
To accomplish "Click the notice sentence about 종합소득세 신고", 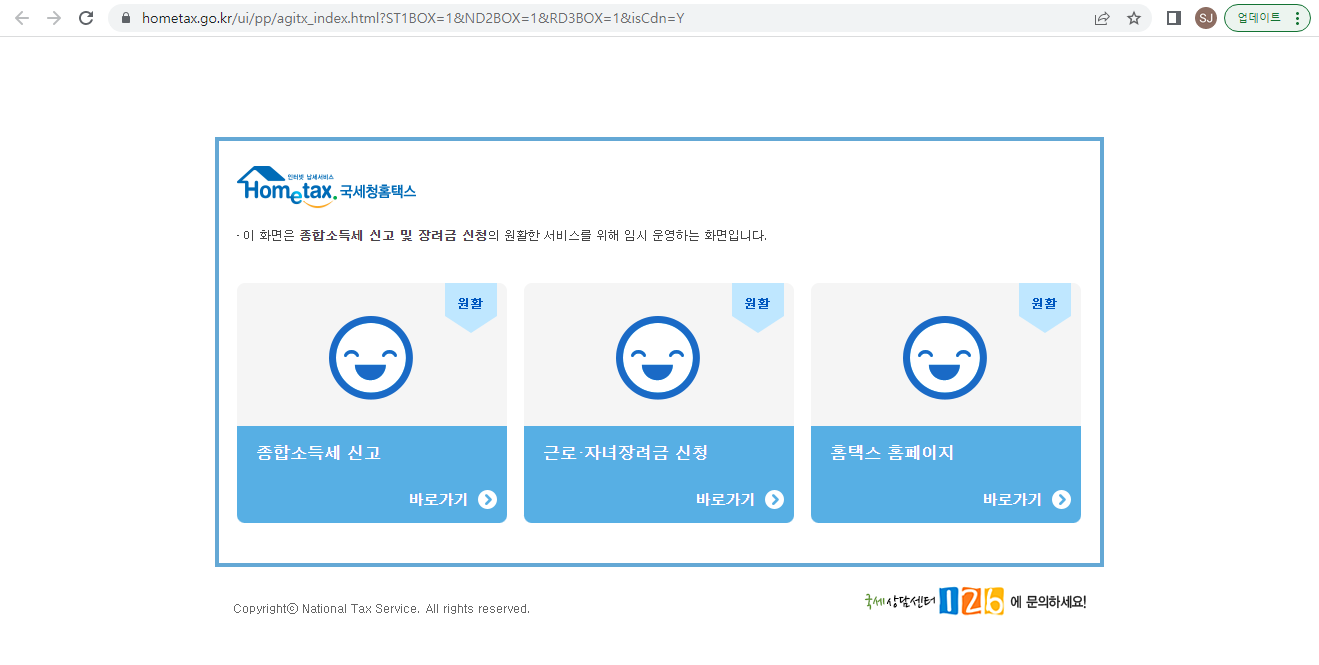I will coord(502,236).
